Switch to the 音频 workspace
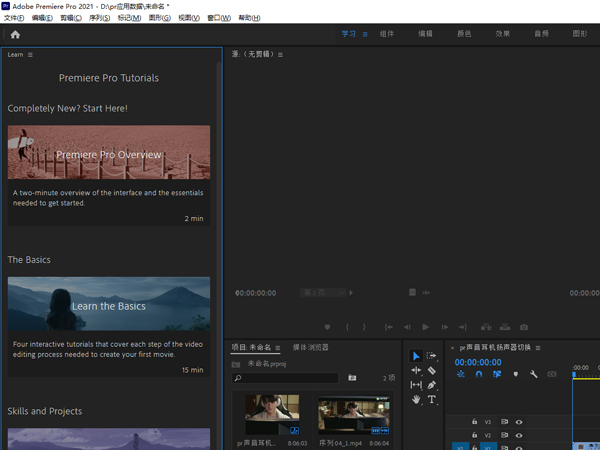The width and height of the screenshot is (600, 450). (541, 34)
